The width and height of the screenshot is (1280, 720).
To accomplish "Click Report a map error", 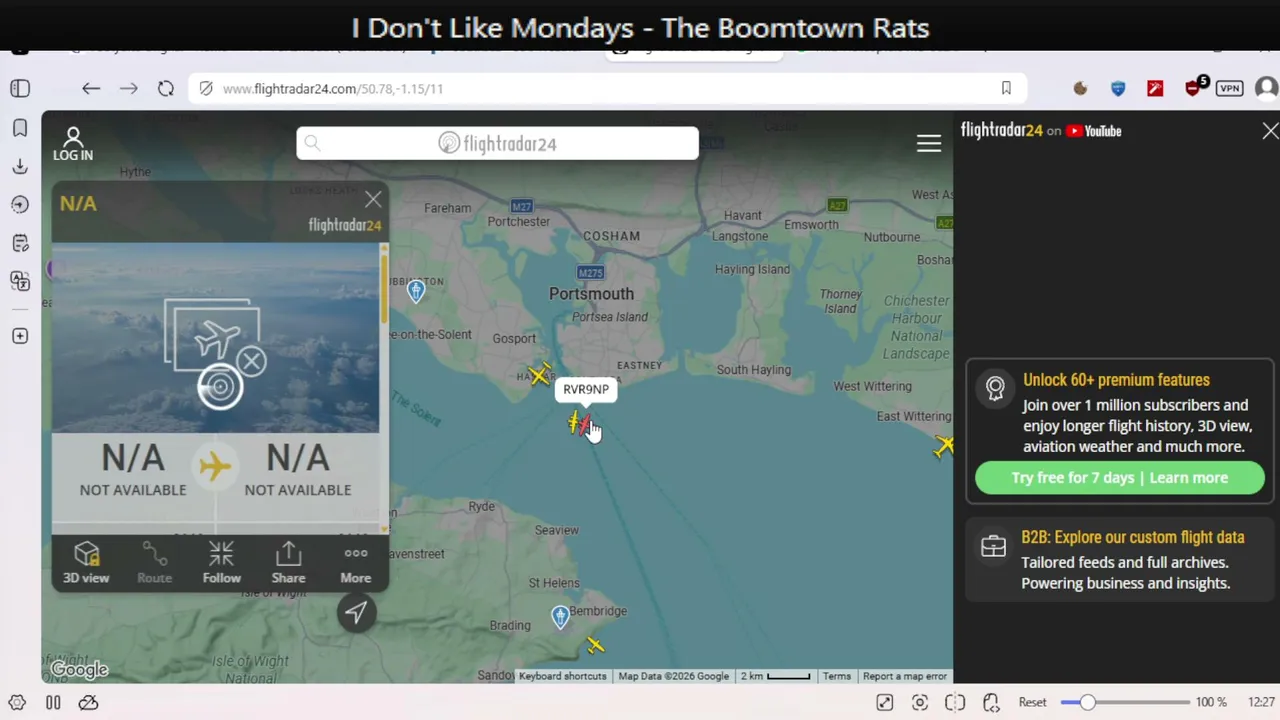I will (905, 676).
